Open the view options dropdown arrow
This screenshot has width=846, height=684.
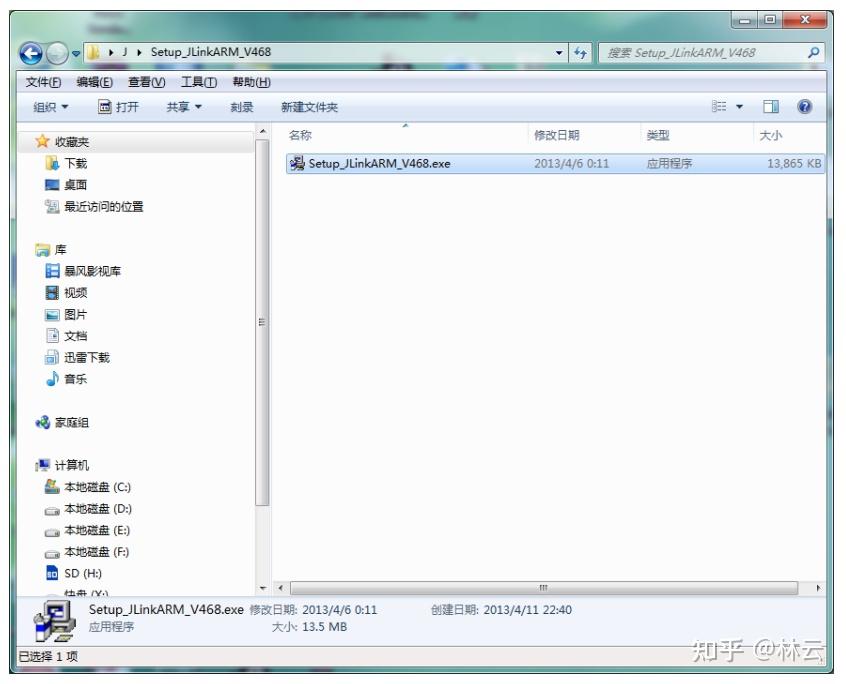(740, 107)
